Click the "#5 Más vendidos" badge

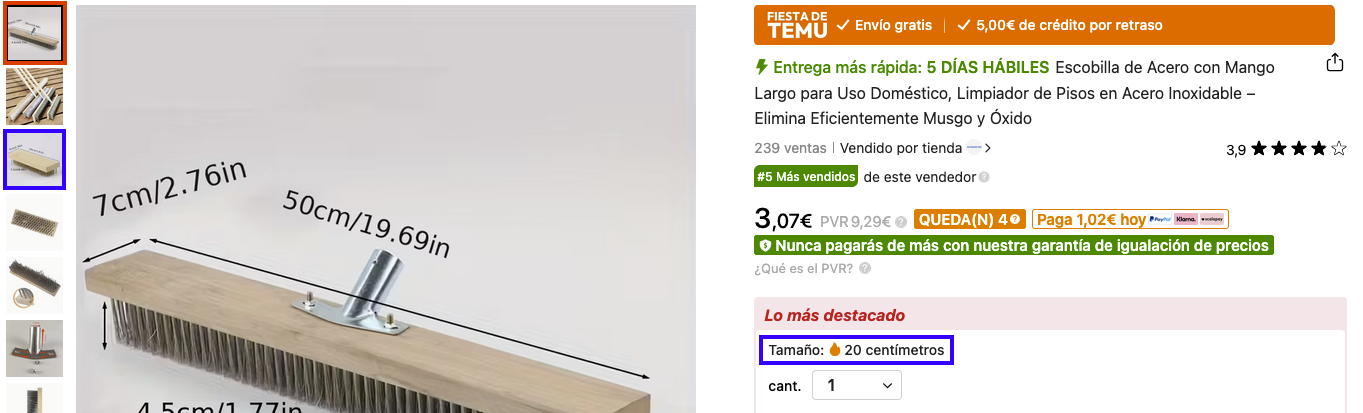click(x=806, y=176)
